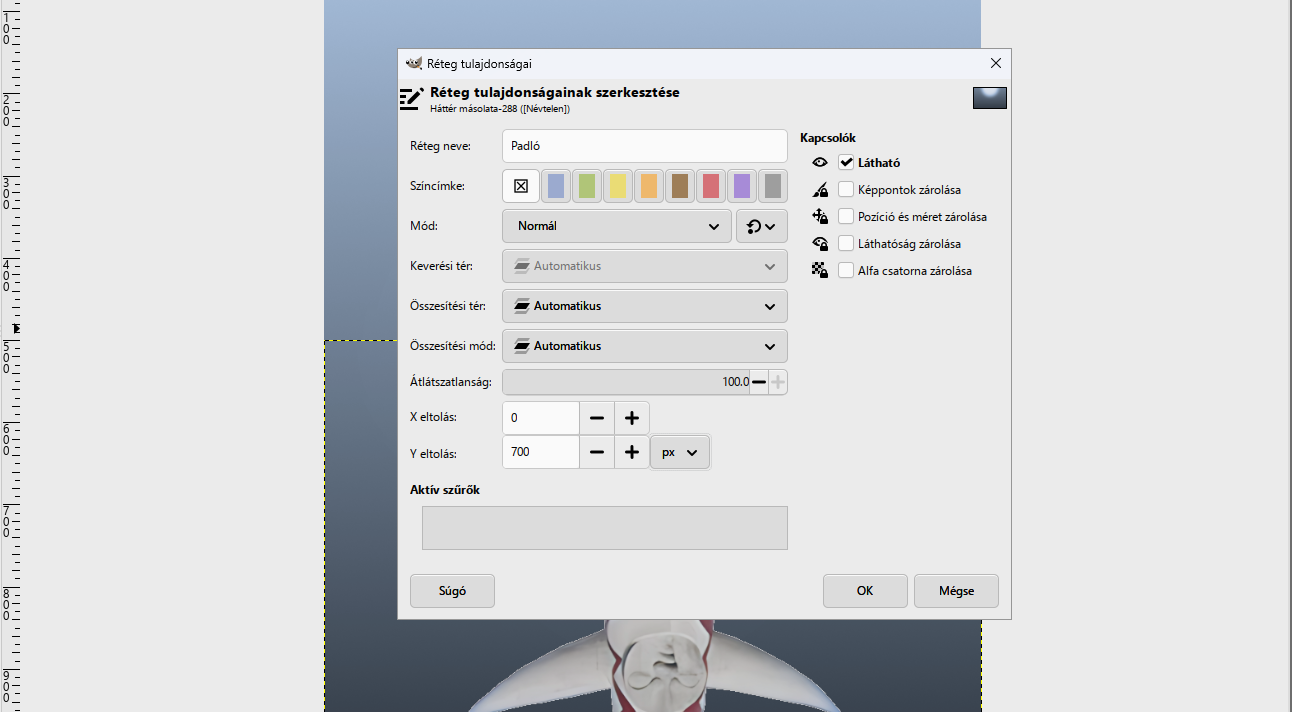Click the paintbrush lock icon for pixels
Image resolution: width=1292 pixels, height=712 pixels.
820,189
